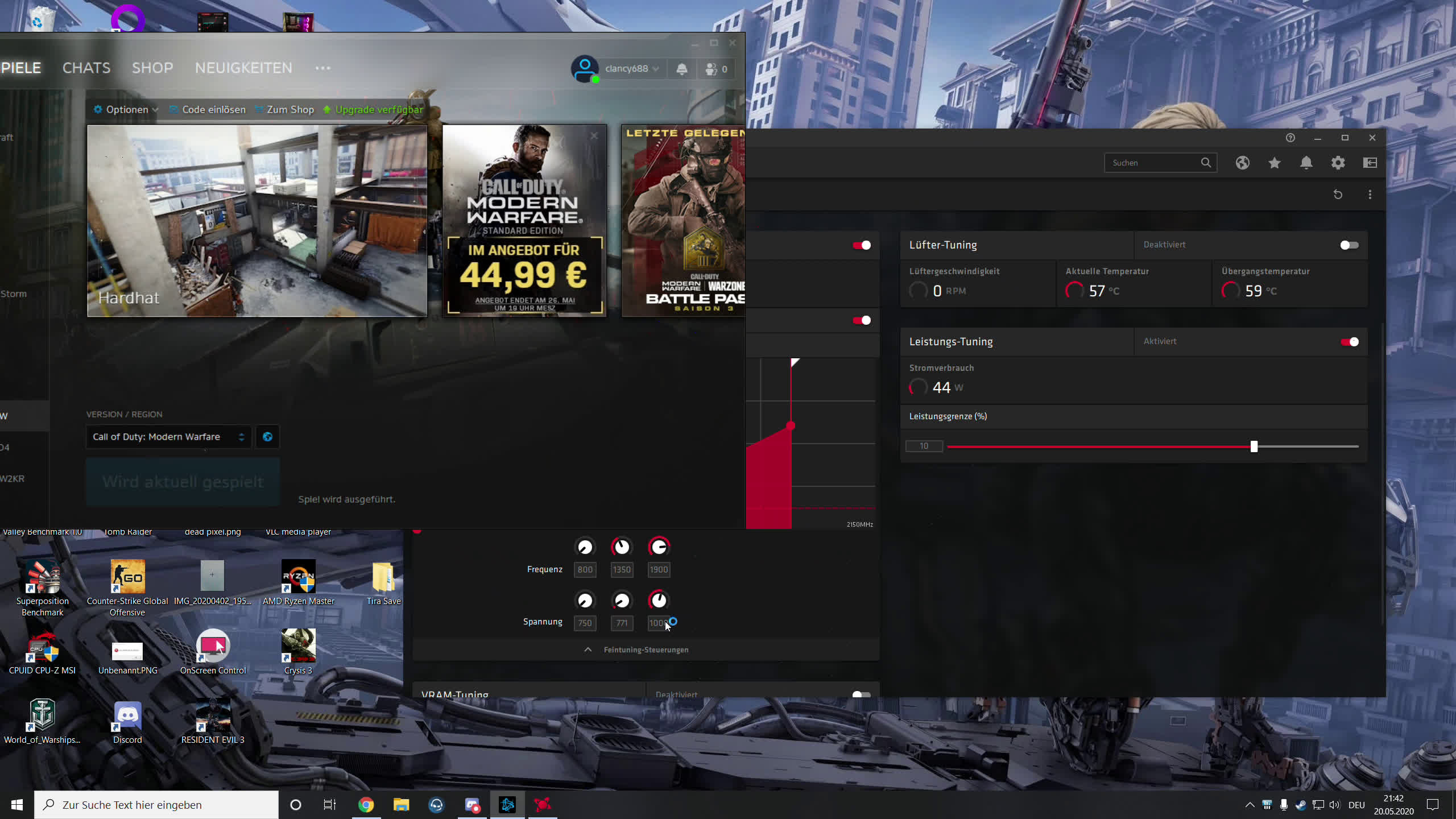Click the Leistungsgrenze slider handle
Screen dimensions: 1456x819
coord(1254,446)
